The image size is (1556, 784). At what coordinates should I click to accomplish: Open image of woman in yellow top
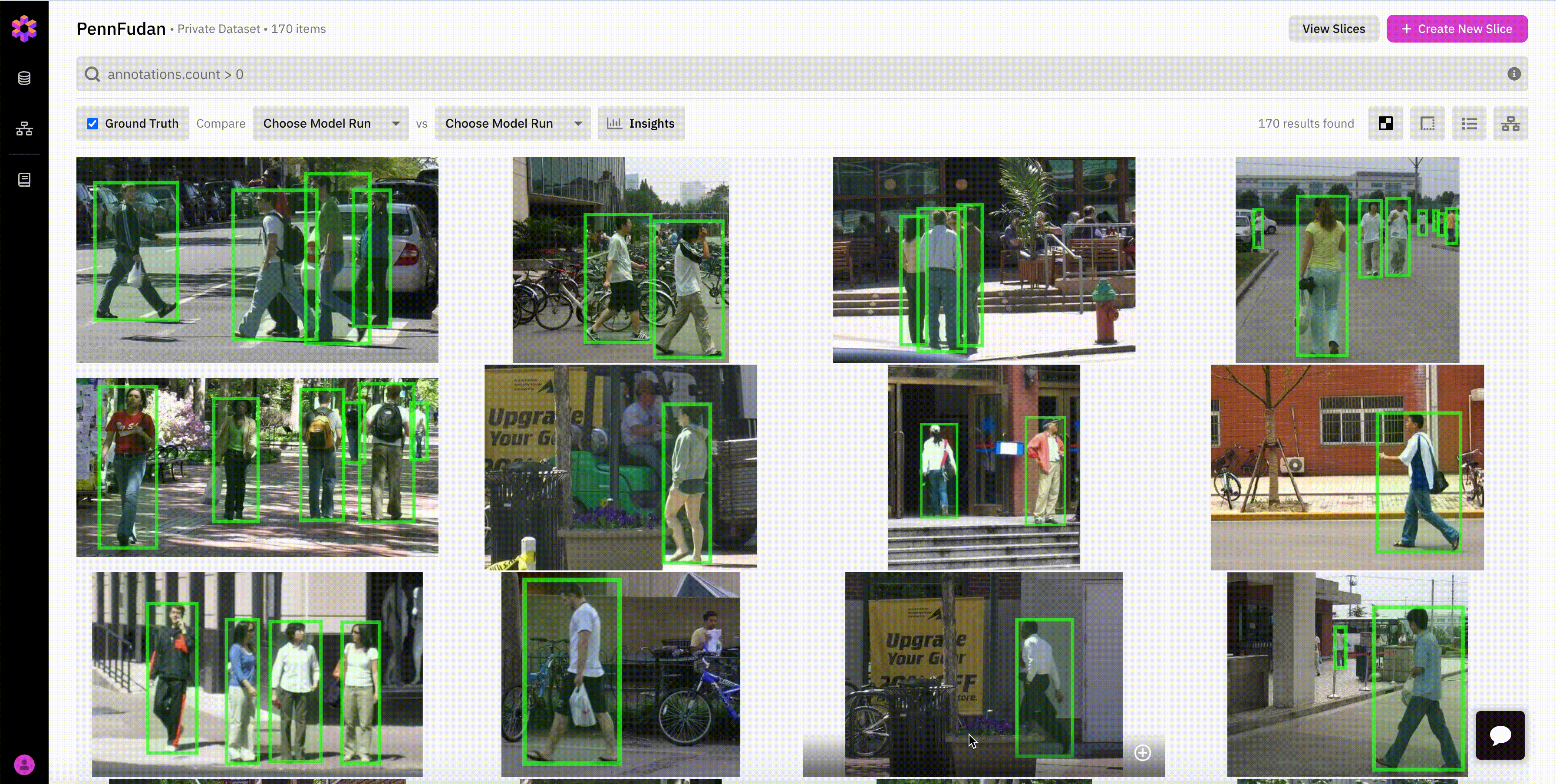(1348, 260)
